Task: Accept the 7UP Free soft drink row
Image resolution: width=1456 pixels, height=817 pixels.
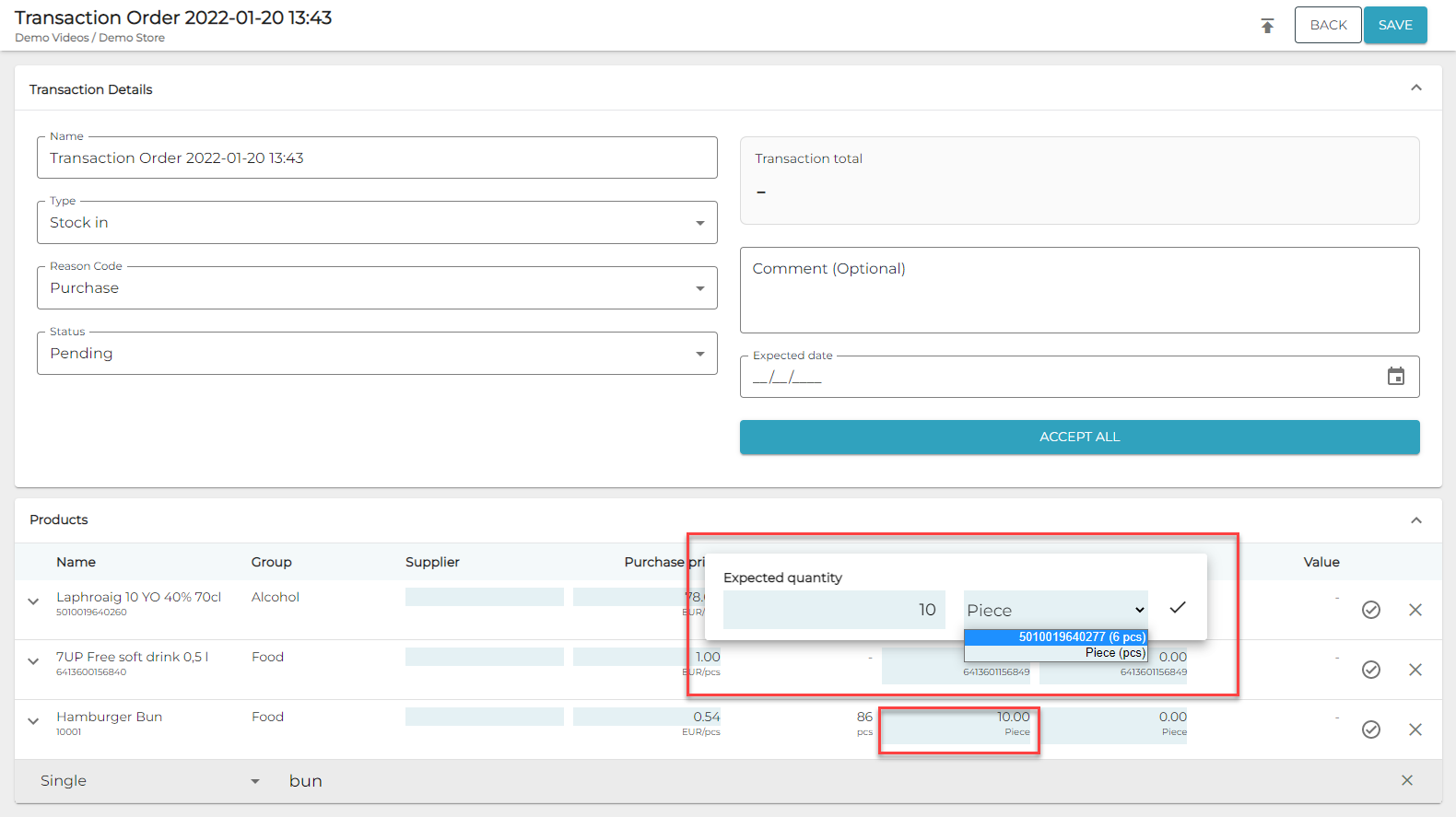Action: [x=1370, y=670]
